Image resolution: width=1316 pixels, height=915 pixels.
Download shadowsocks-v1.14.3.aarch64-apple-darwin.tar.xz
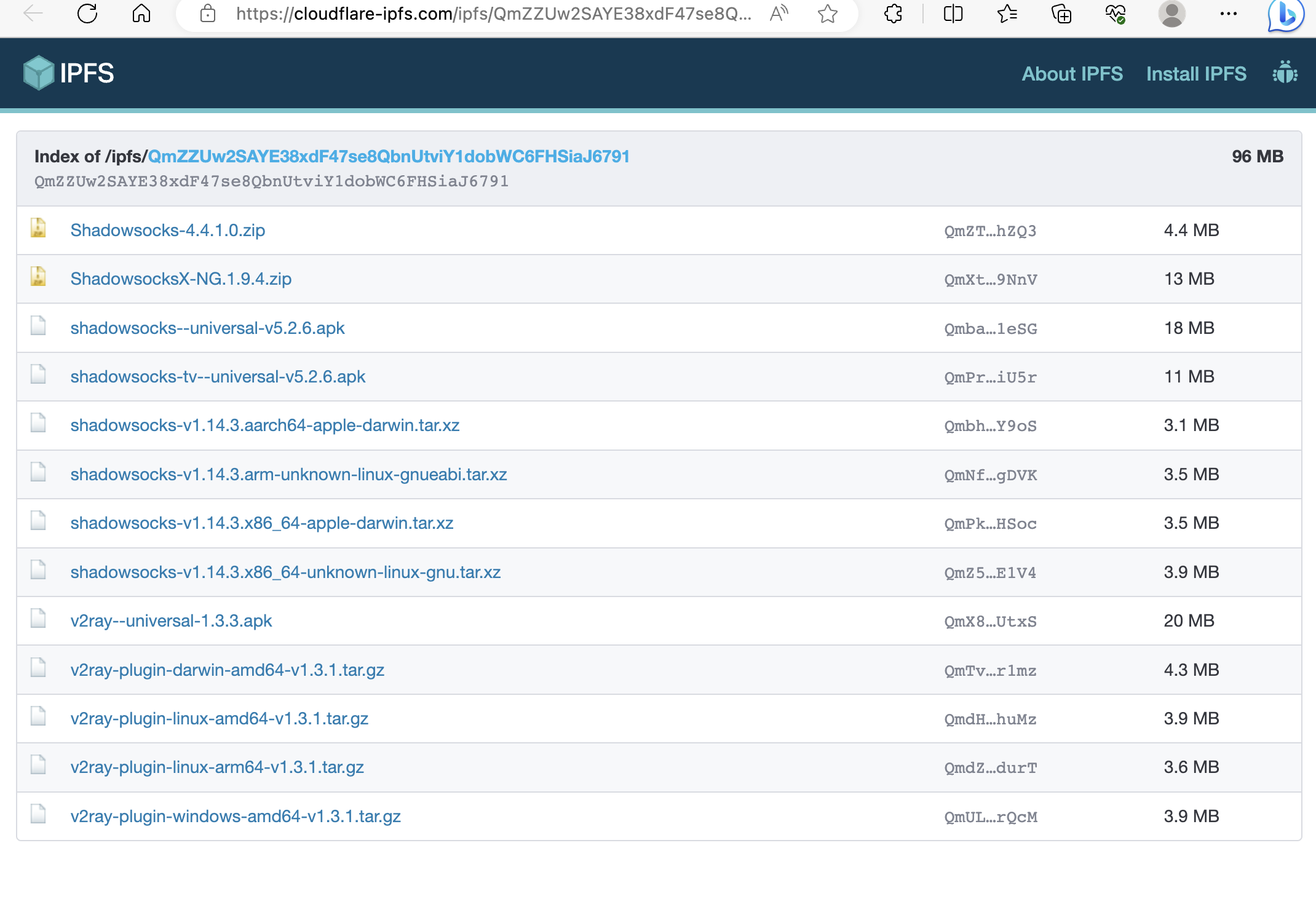pos(265,425)
